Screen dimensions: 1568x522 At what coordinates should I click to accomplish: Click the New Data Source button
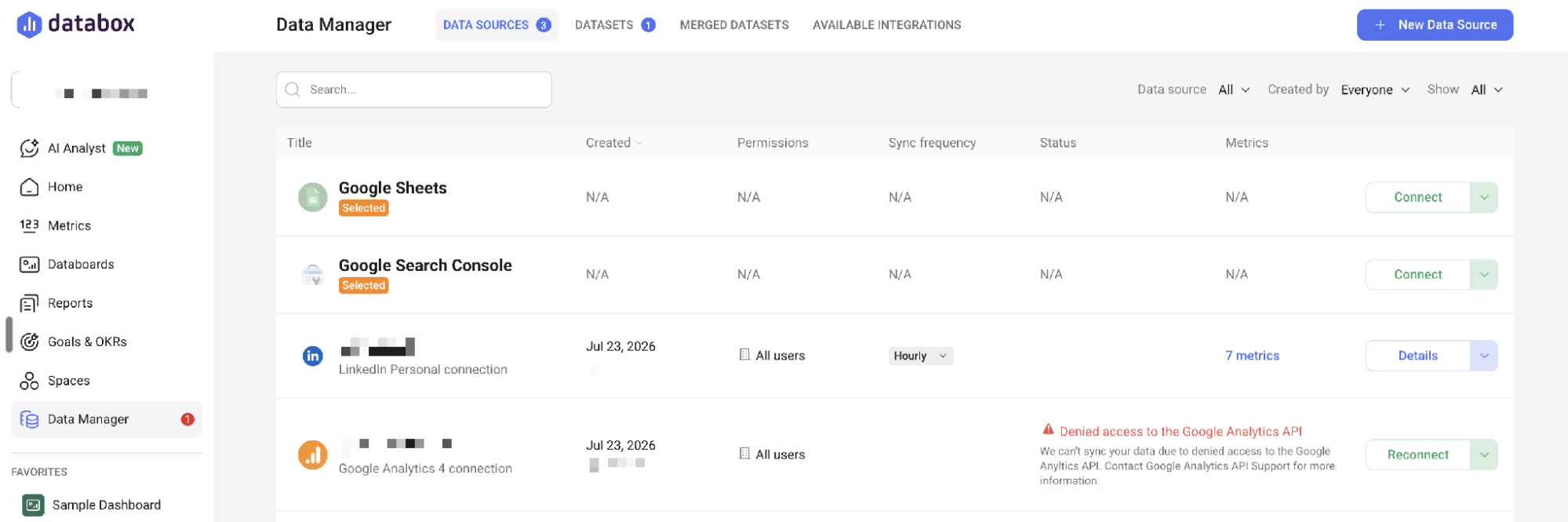(x=1435, y=25)
